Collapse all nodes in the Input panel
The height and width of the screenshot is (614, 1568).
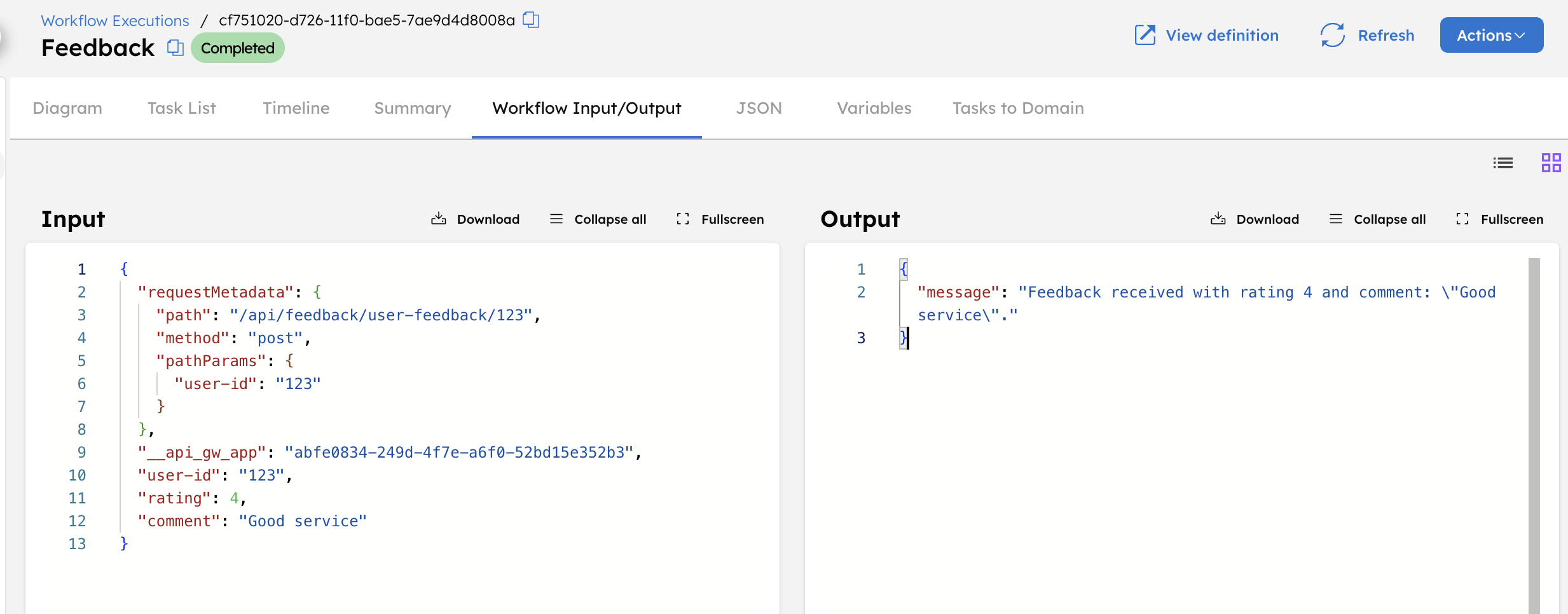pyautogui.click(x=597, y=219)
